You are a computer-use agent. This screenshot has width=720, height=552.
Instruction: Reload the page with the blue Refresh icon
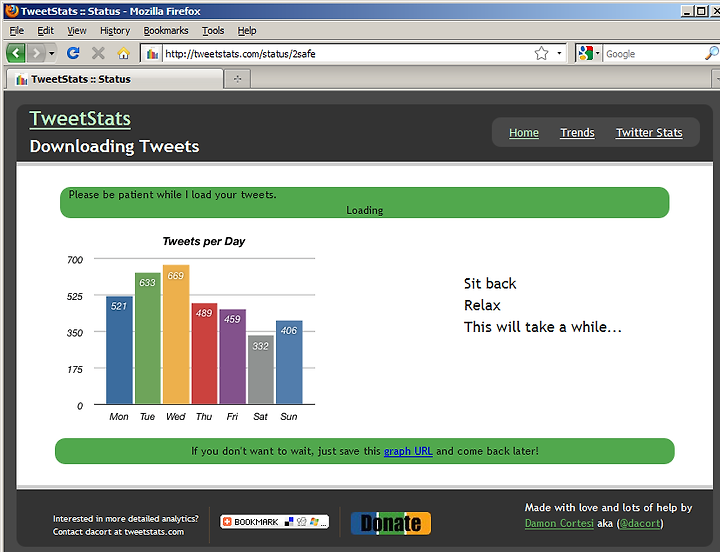[x=73, y=53]
